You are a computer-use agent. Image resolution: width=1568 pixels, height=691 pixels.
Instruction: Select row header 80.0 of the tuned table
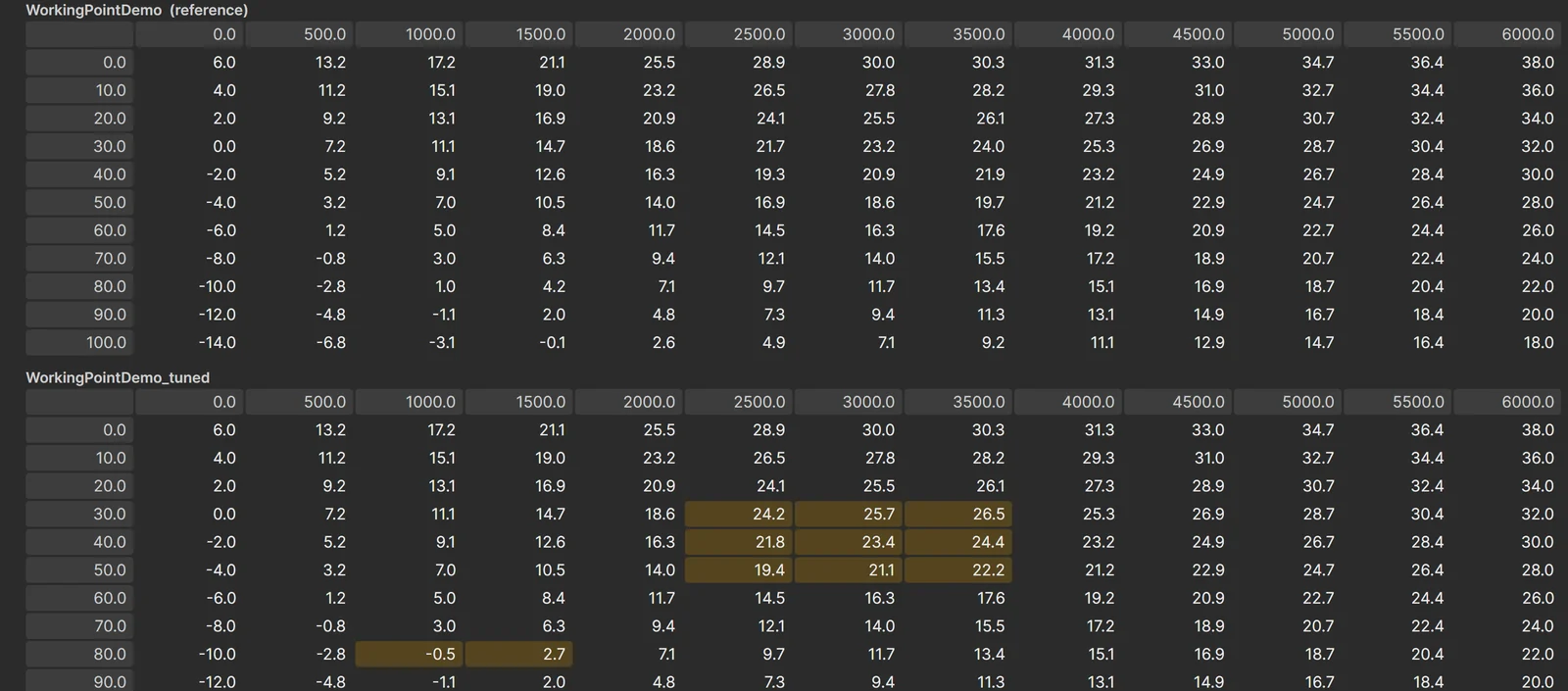coord(79,654)
